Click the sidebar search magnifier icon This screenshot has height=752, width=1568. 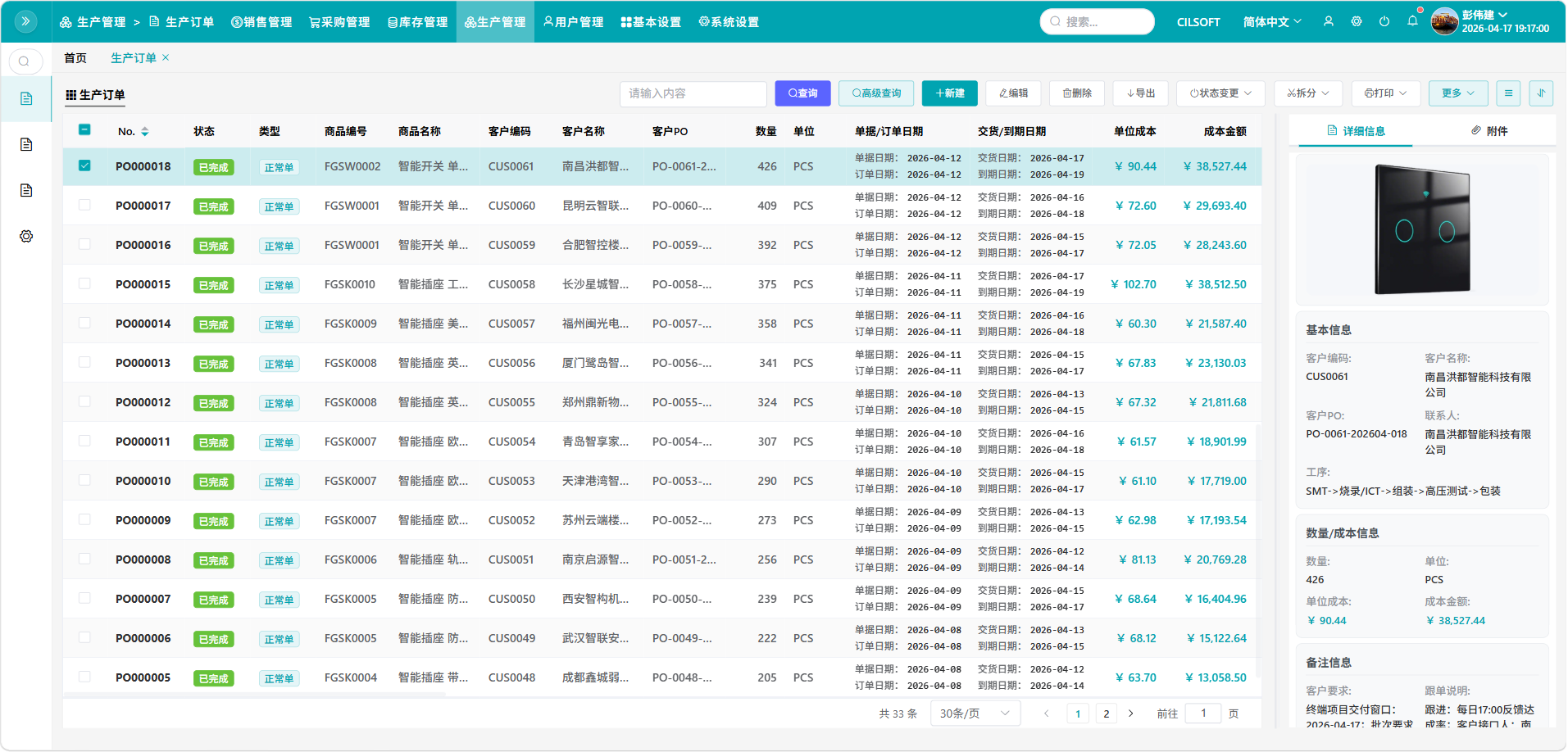(x=25, y=61)
